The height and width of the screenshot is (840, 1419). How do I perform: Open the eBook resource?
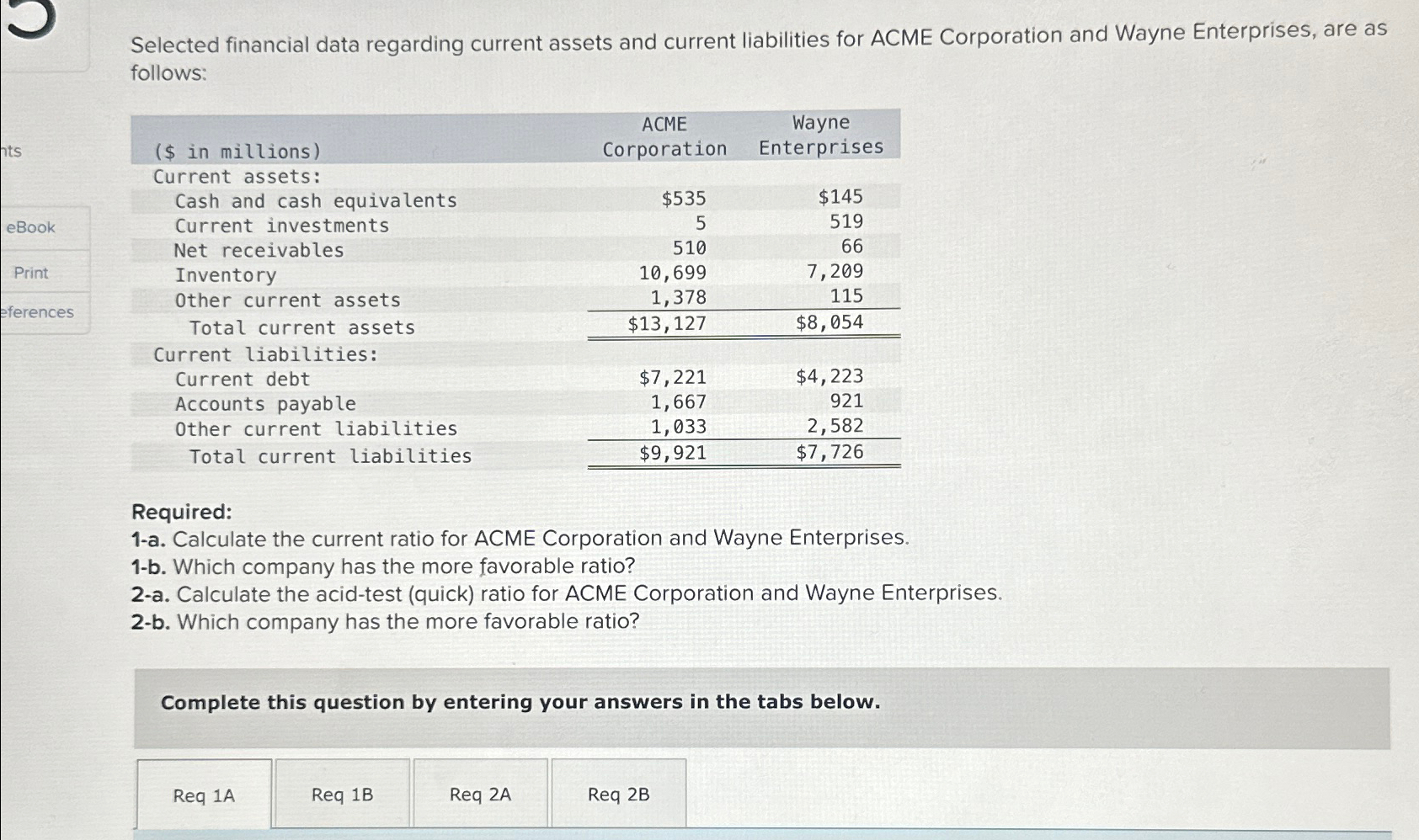(x=30, y=227)
